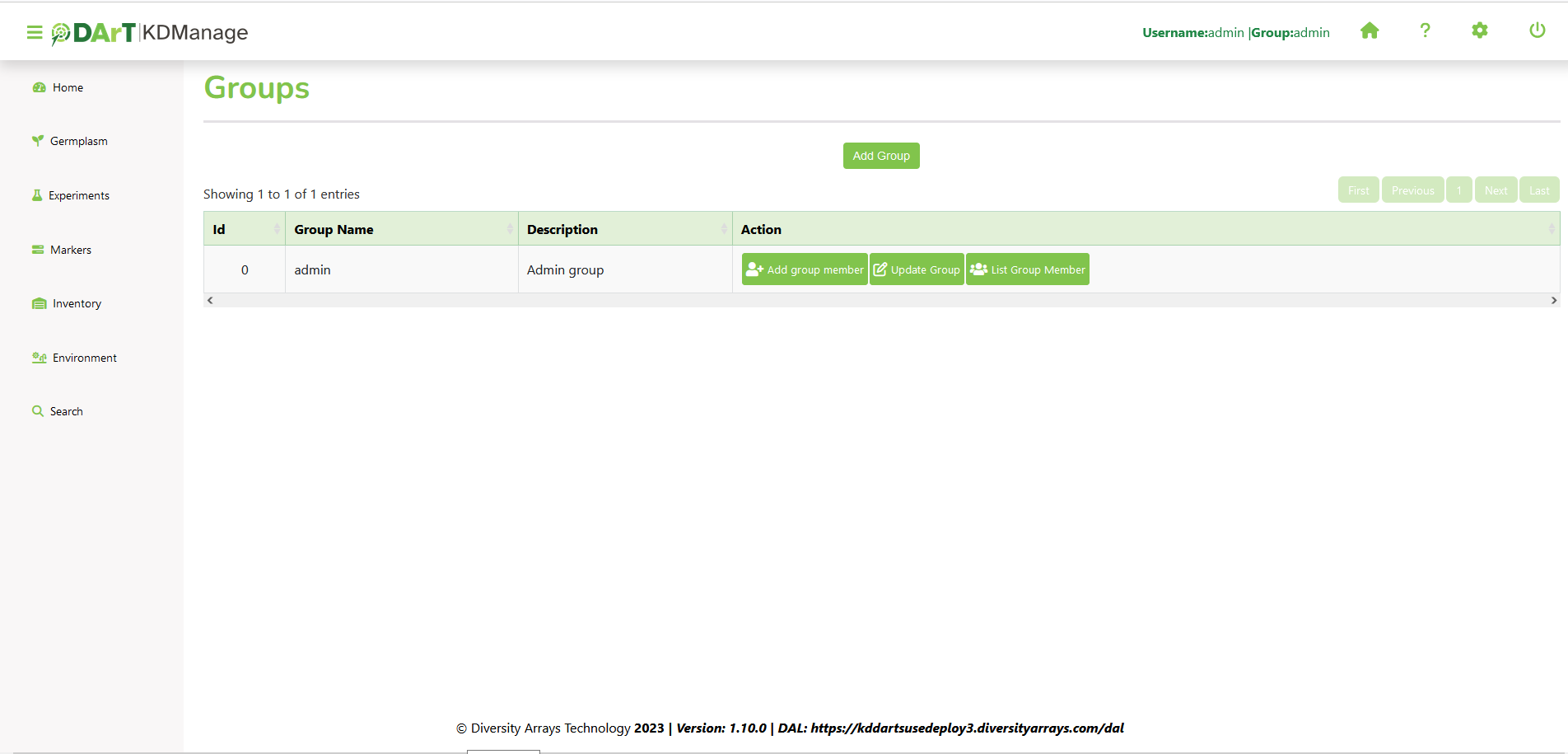
Task: Click the home icon in top header
Action: coord(1369,31)
